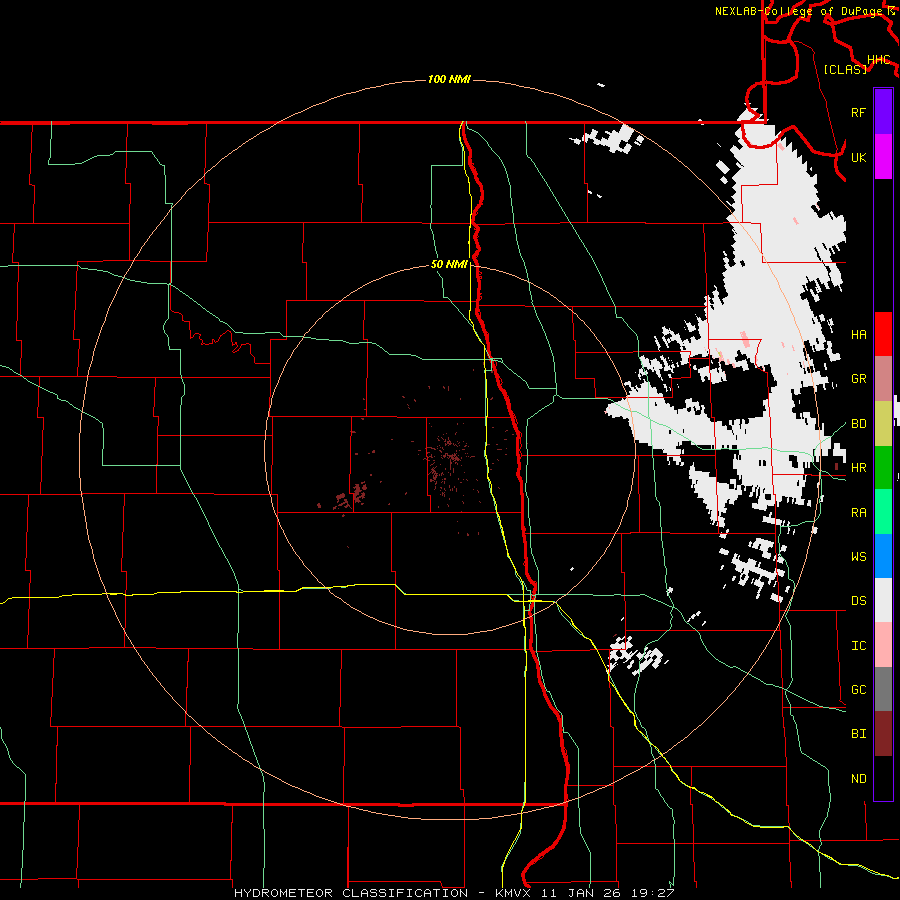Click the WS blue legend swatch
This screenshot has width=900, height=900.
click(883, 556)
